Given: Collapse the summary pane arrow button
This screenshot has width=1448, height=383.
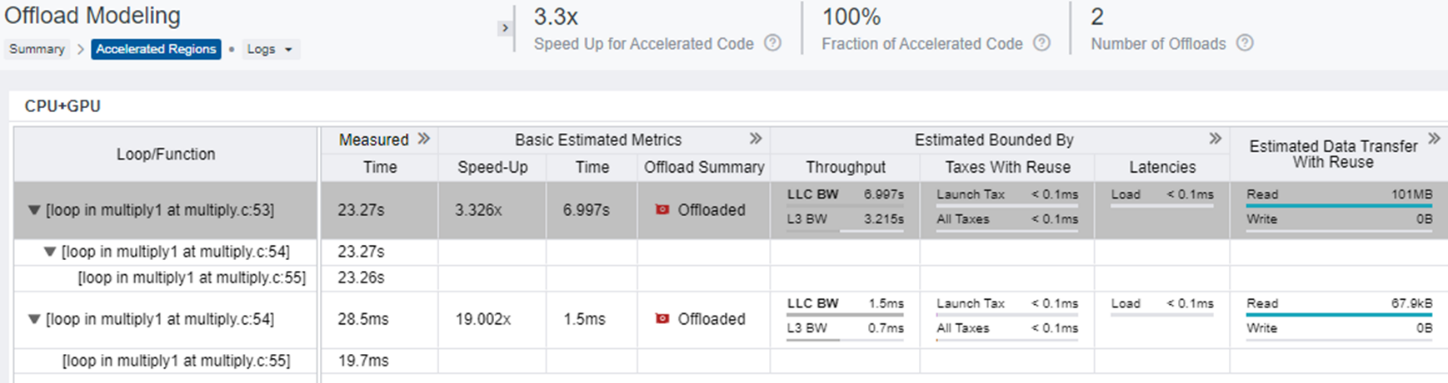Looking at the screenshot, I should pos(504,28).
